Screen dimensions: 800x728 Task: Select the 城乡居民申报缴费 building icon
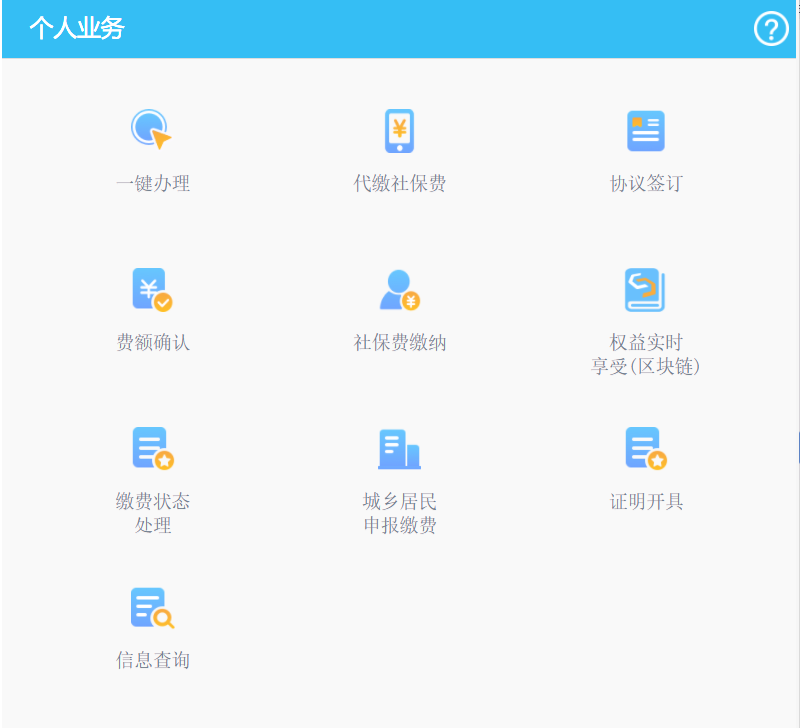click(x=399, y=449)
